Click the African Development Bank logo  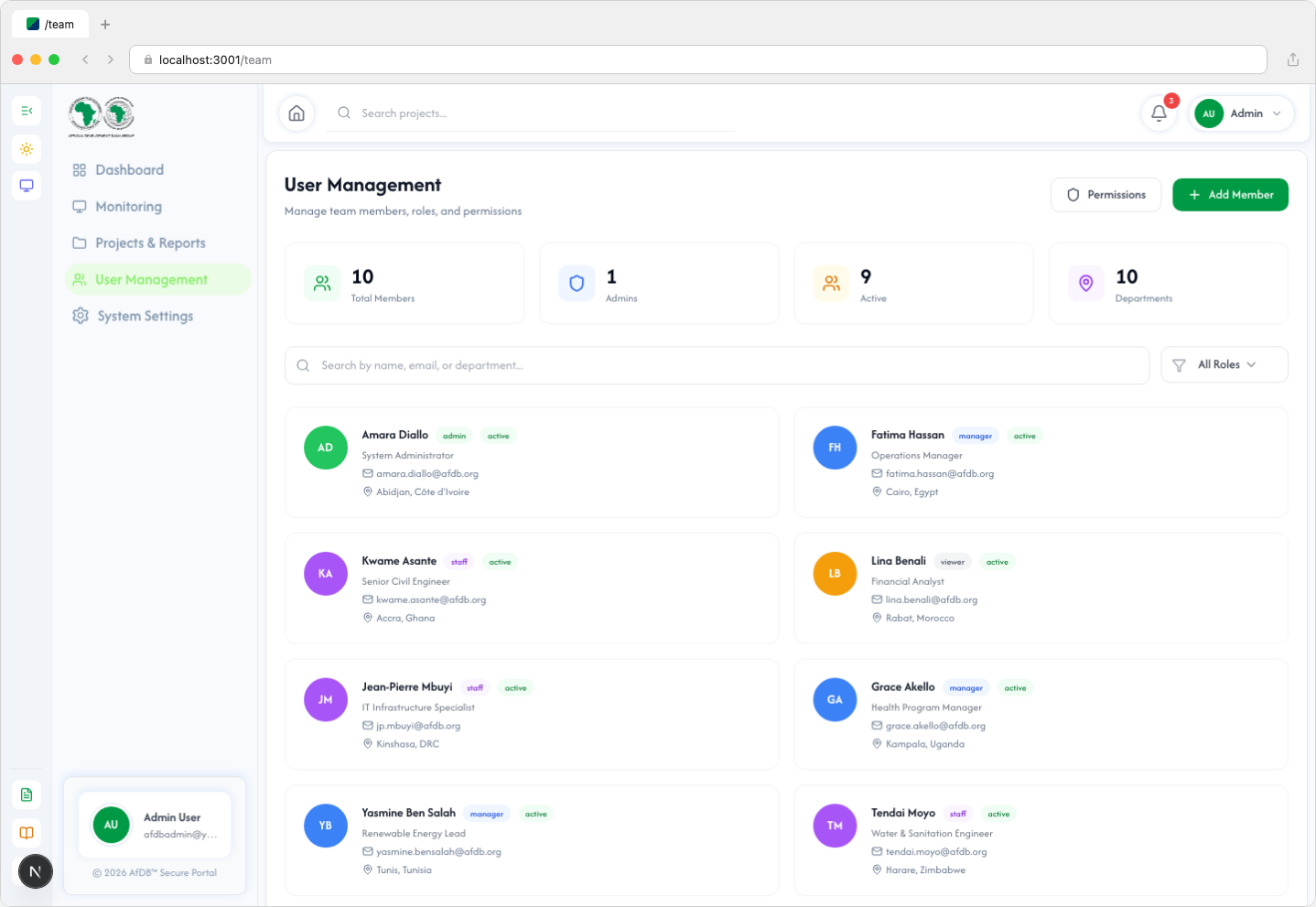(x=102, y=116)
